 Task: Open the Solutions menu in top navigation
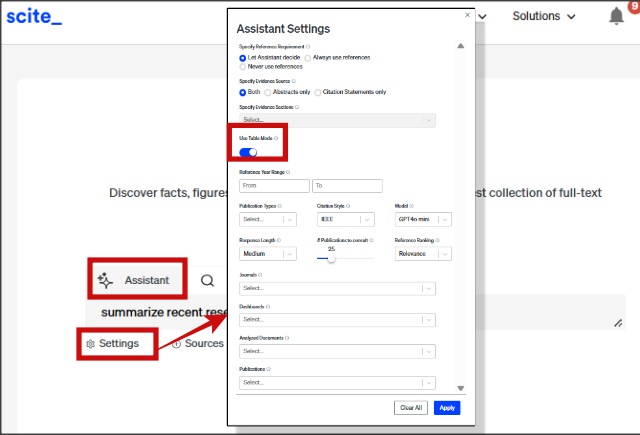pyautogui.click(x=544, y=17)
